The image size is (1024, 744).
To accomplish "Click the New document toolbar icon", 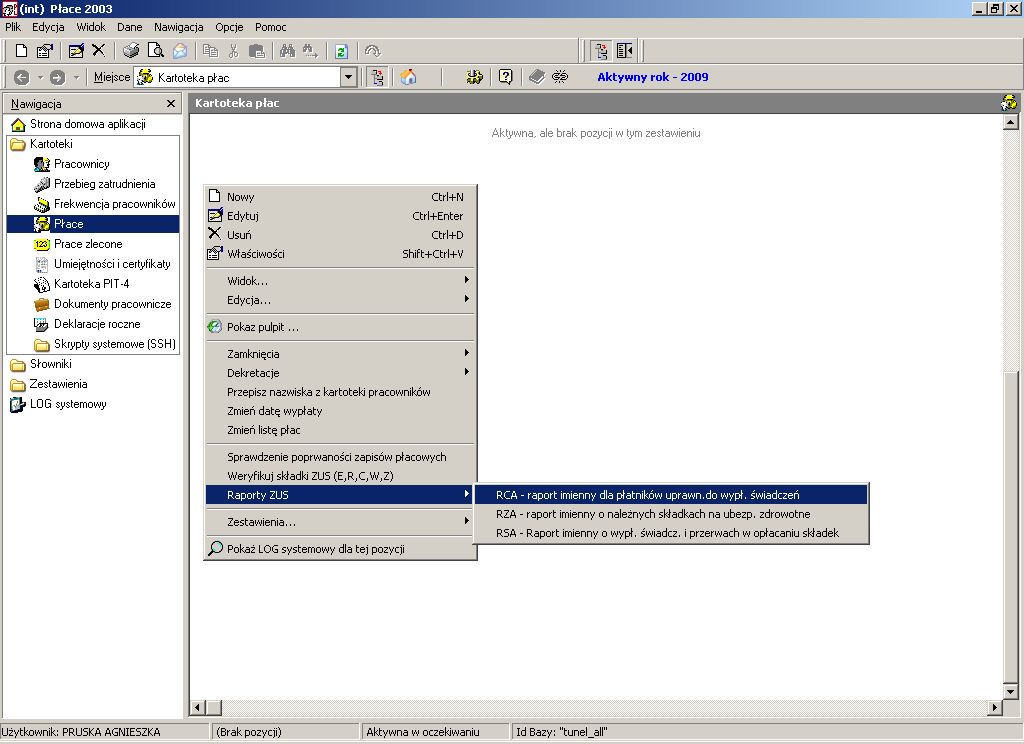I will [21, 51].
